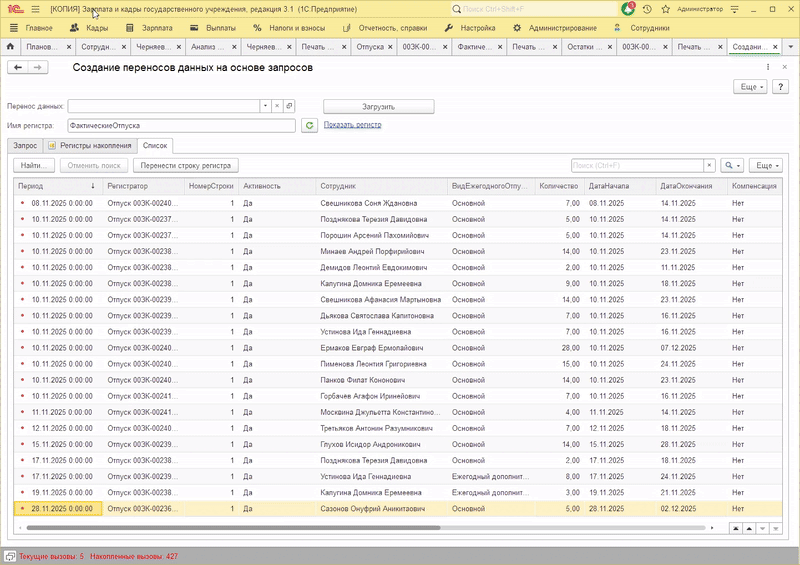Click the global search field
Viewport: 800px width, 565px height.
(535, 9)
